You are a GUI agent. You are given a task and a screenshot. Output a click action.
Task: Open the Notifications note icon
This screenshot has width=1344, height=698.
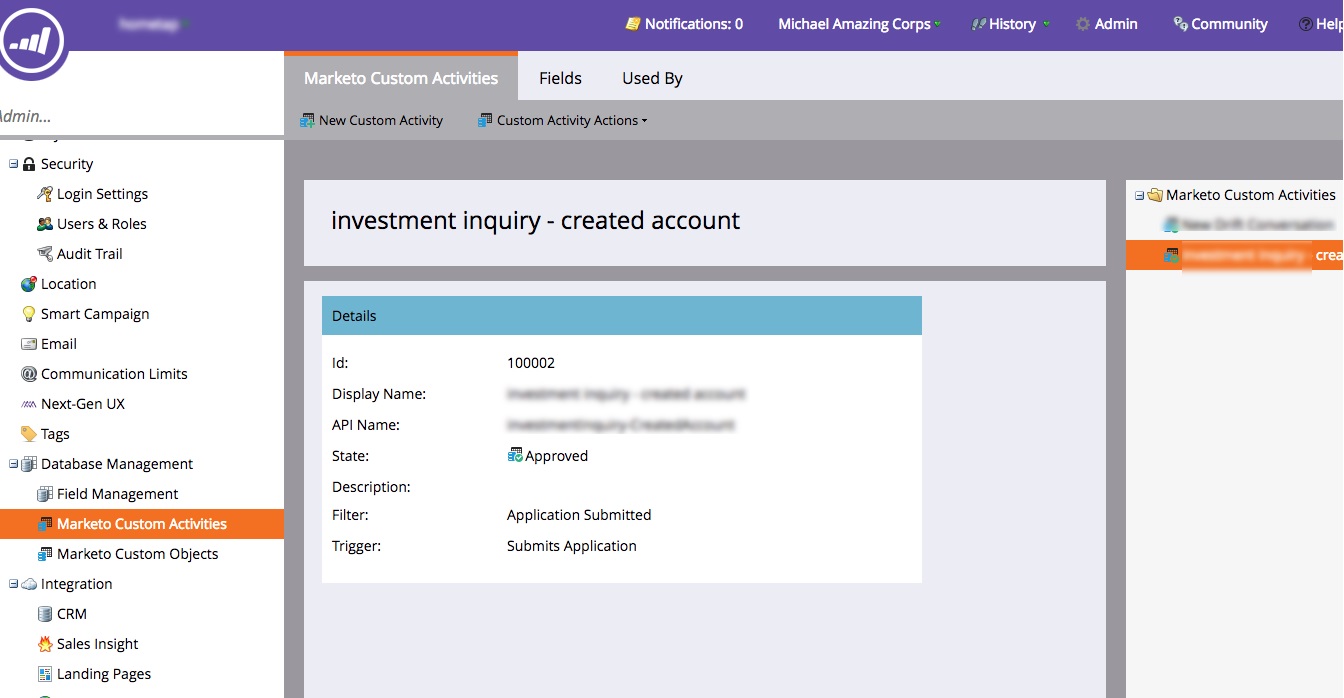[632, 24]
